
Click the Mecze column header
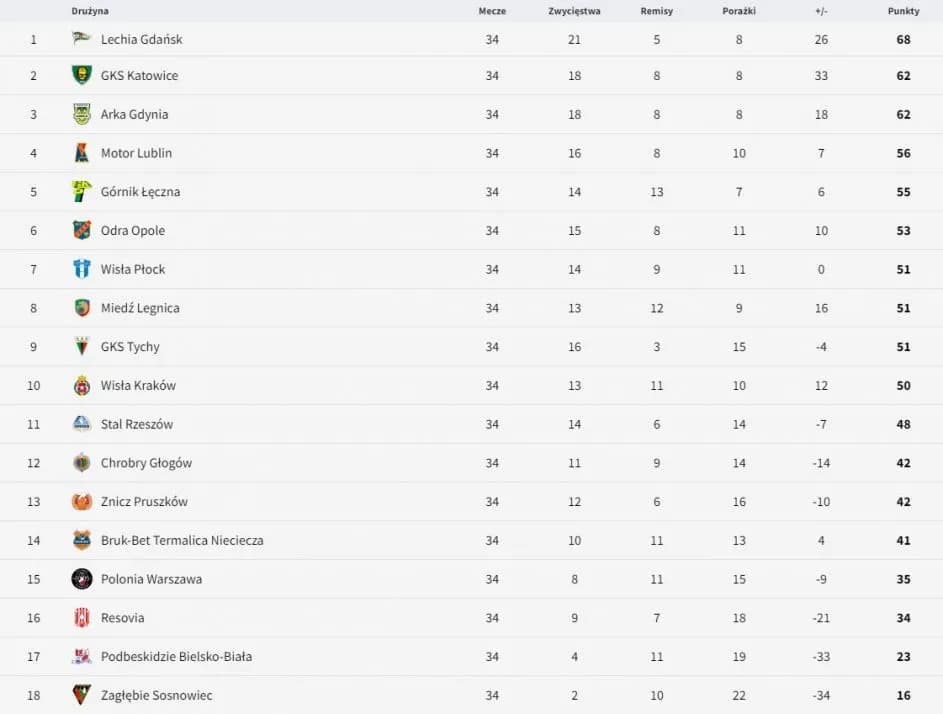point(492,11)
